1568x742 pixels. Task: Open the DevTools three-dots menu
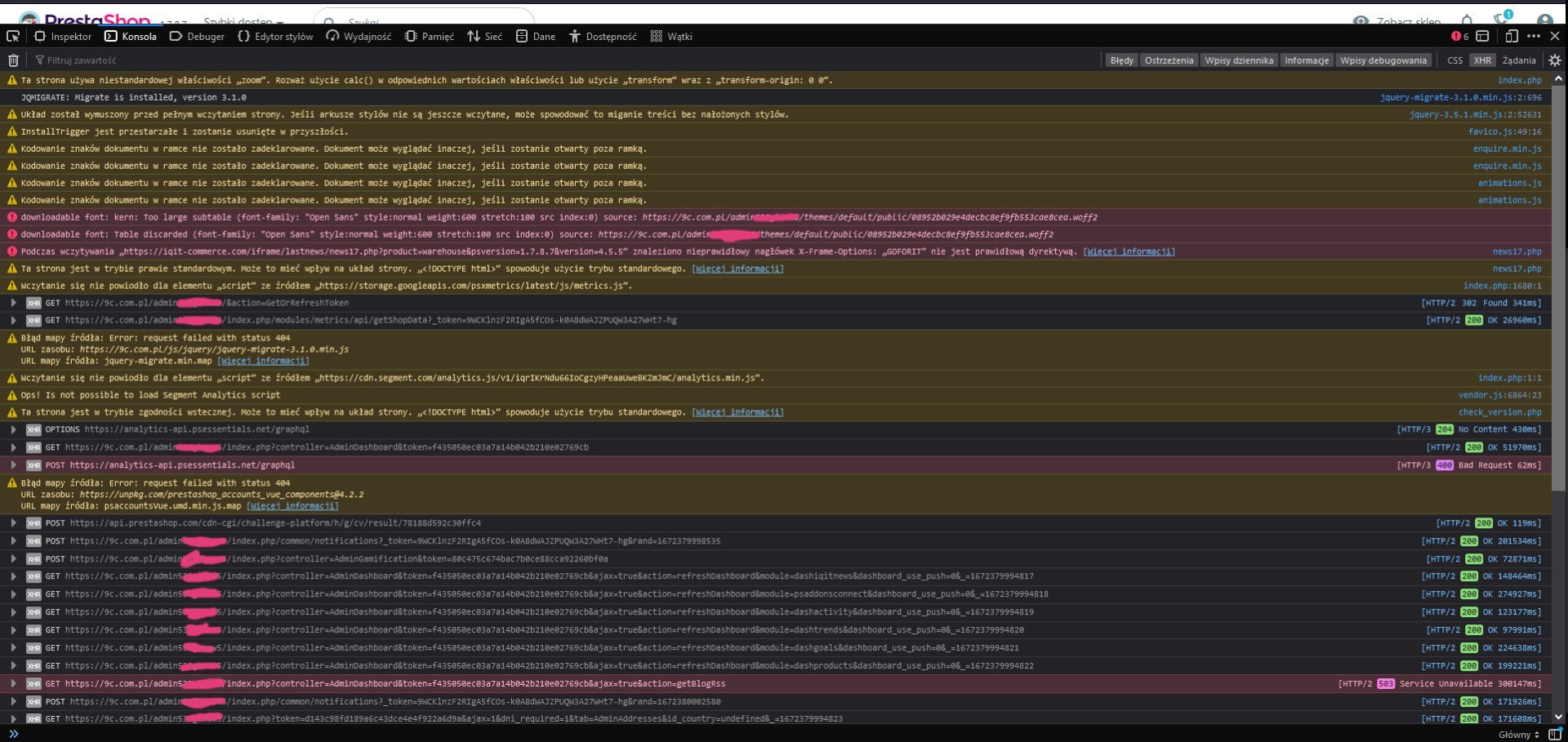1534,36
